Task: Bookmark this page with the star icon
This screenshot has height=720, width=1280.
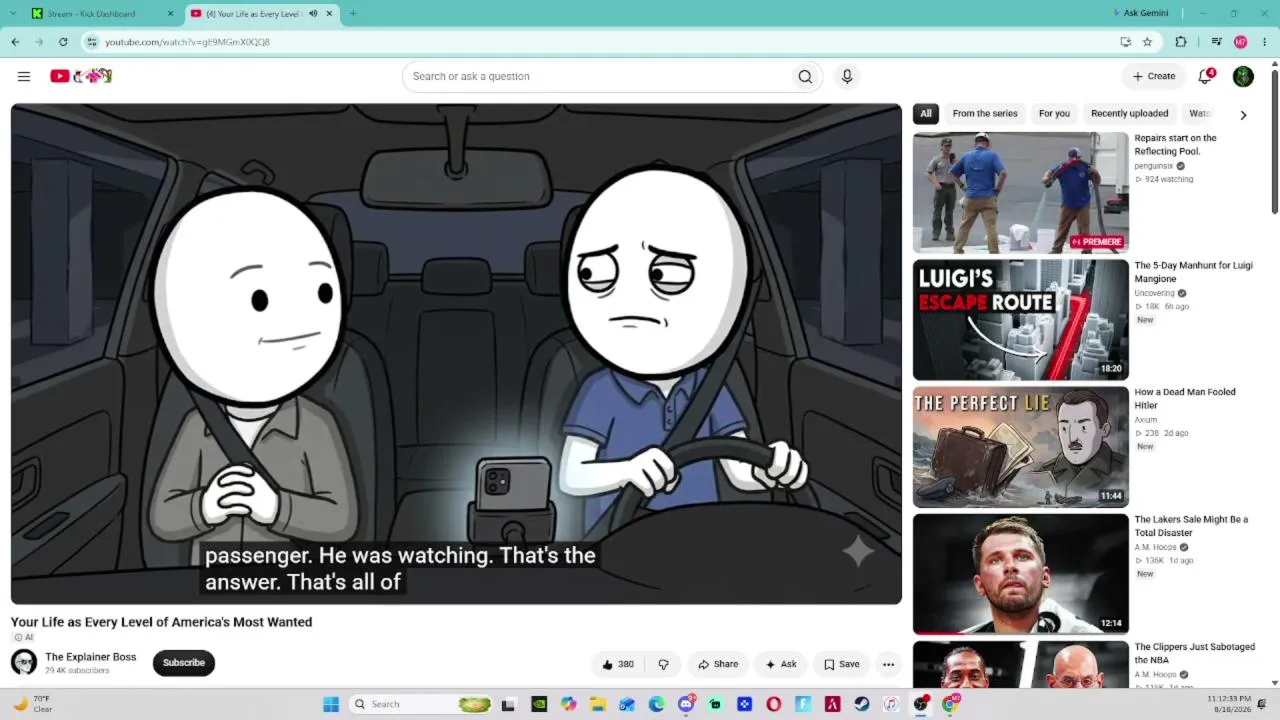Action: tap(1147, 42)
